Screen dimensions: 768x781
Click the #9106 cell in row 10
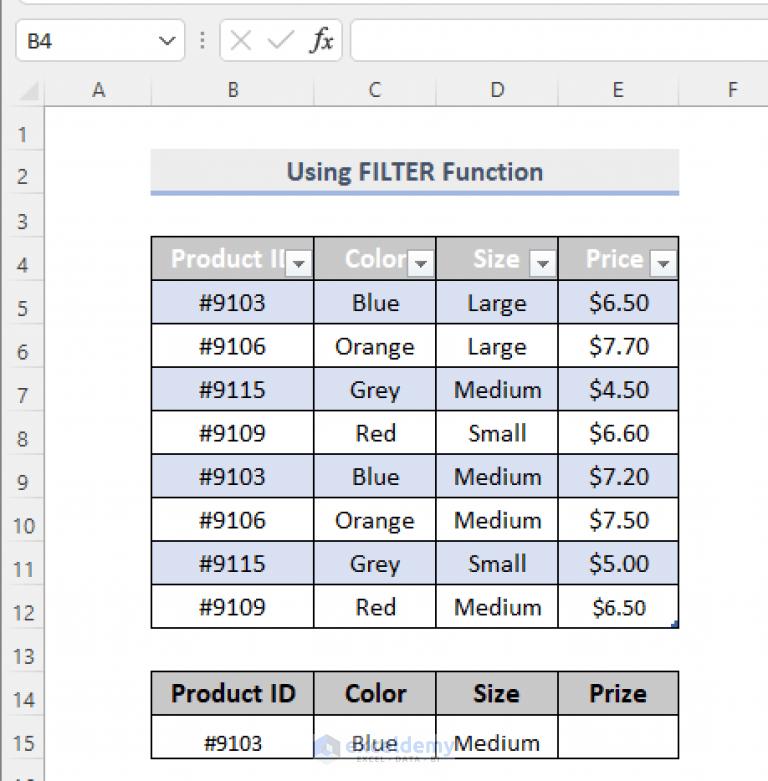pos(233,520)
